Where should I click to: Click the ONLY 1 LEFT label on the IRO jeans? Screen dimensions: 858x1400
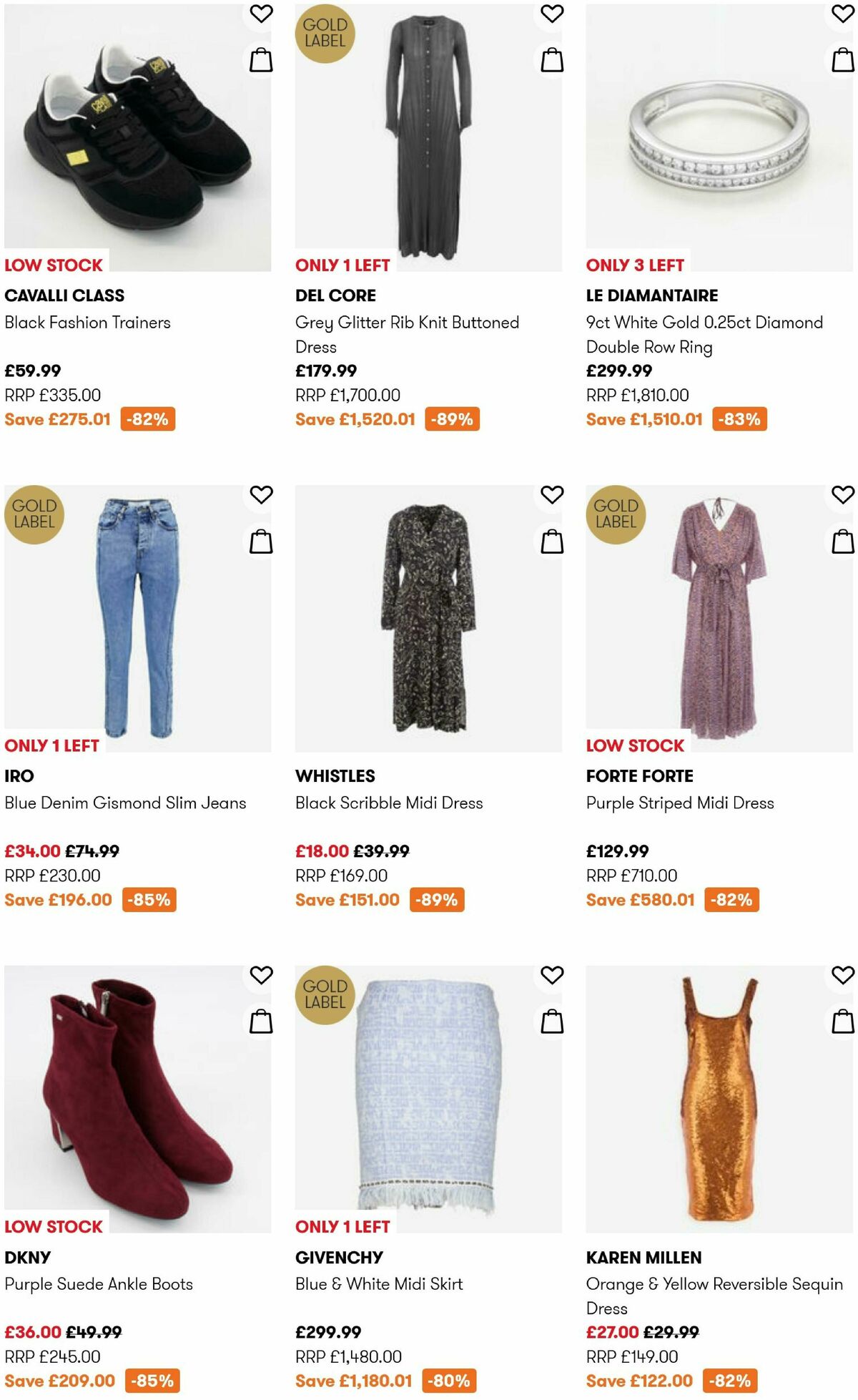(x=51, y=745)
